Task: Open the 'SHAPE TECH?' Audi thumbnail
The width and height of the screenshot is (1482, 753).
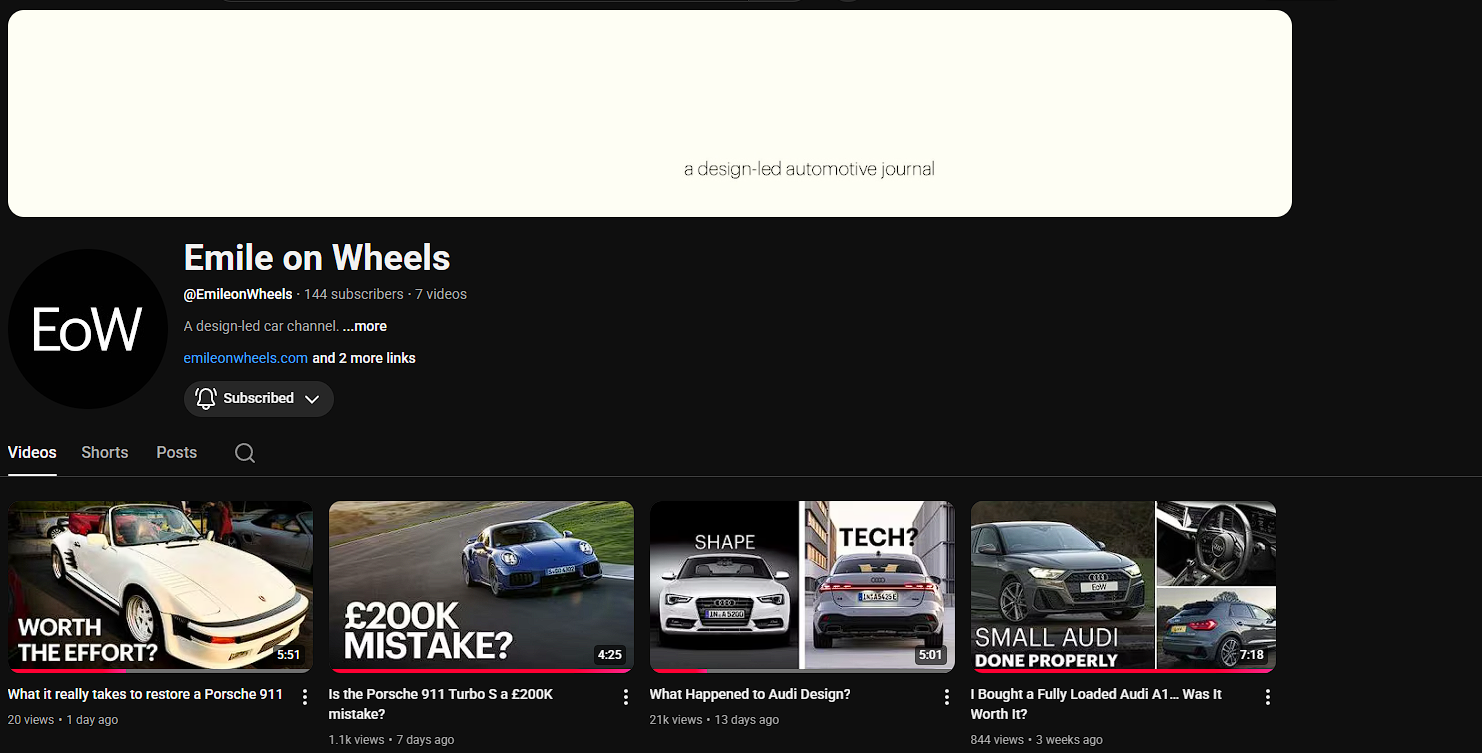Action: coord(802,586)
